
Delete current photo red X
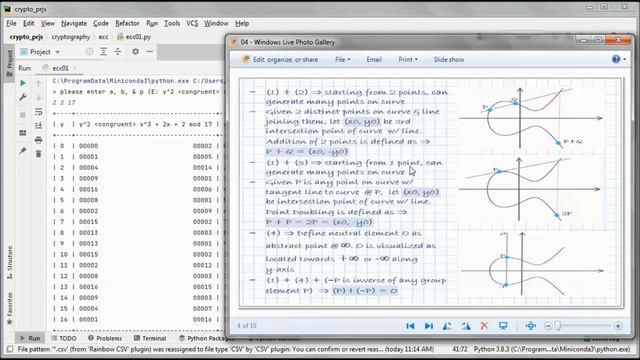pyautogui.click(x=484, y=326)
